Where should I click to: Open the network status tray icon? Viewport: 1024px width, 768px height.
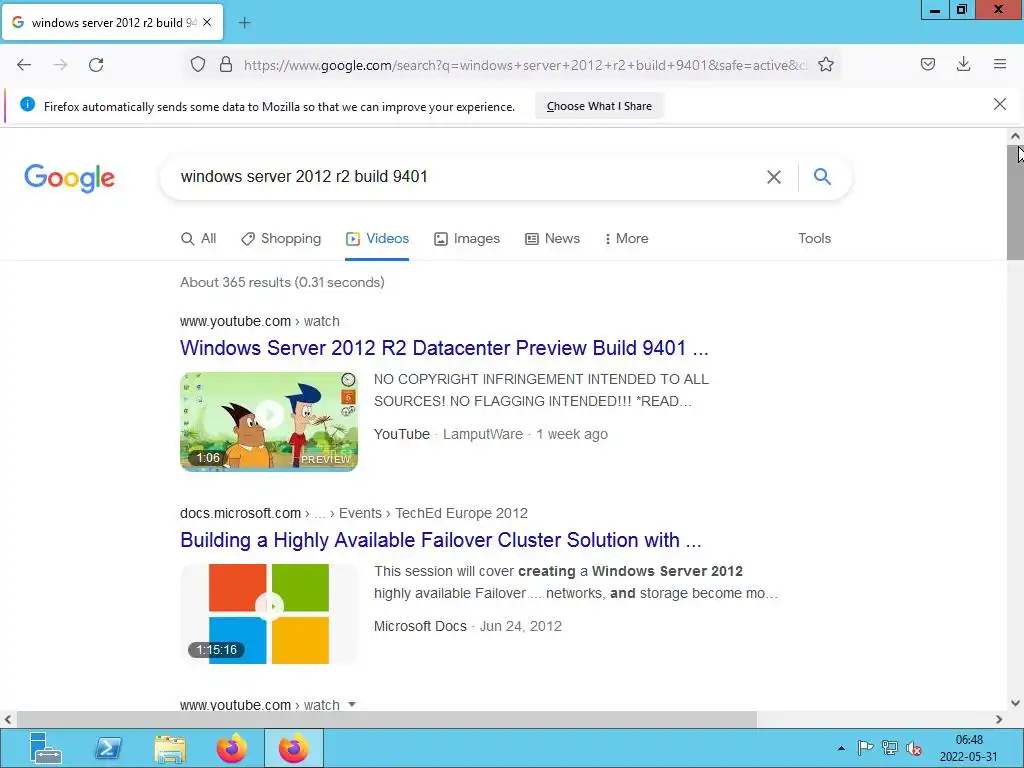889,747
